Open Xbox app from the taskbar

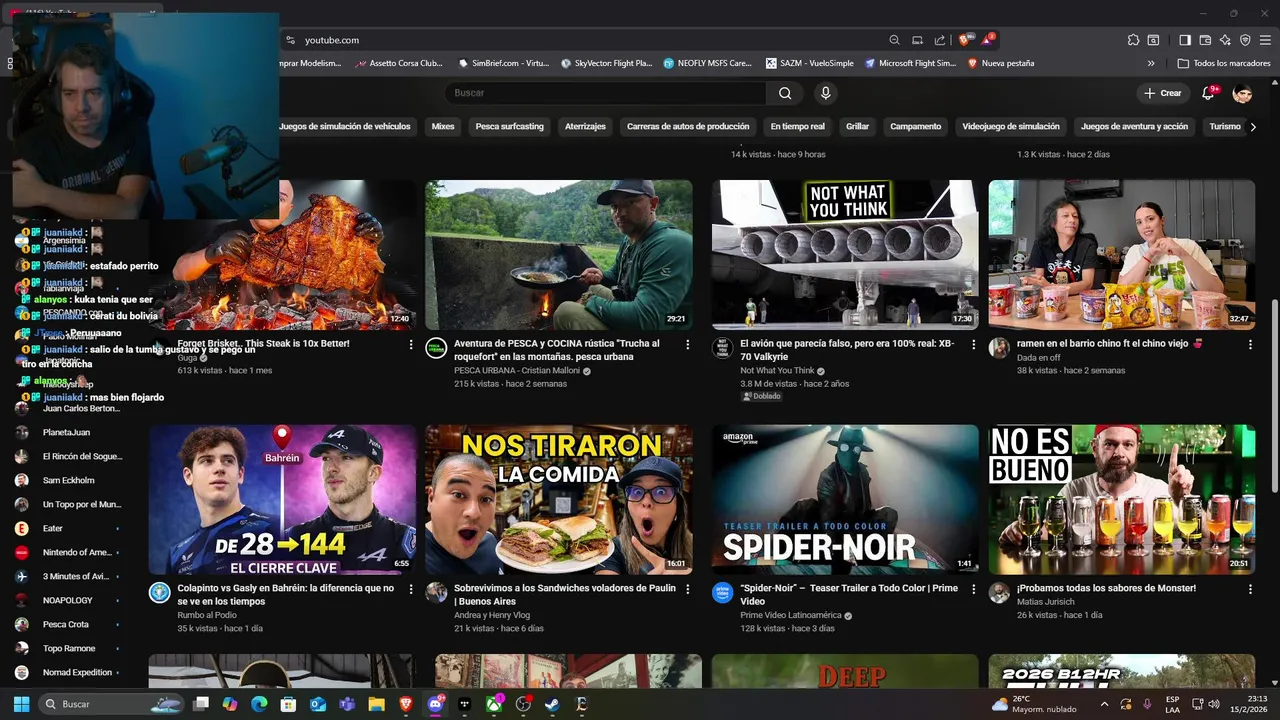[x=494, y=704]
